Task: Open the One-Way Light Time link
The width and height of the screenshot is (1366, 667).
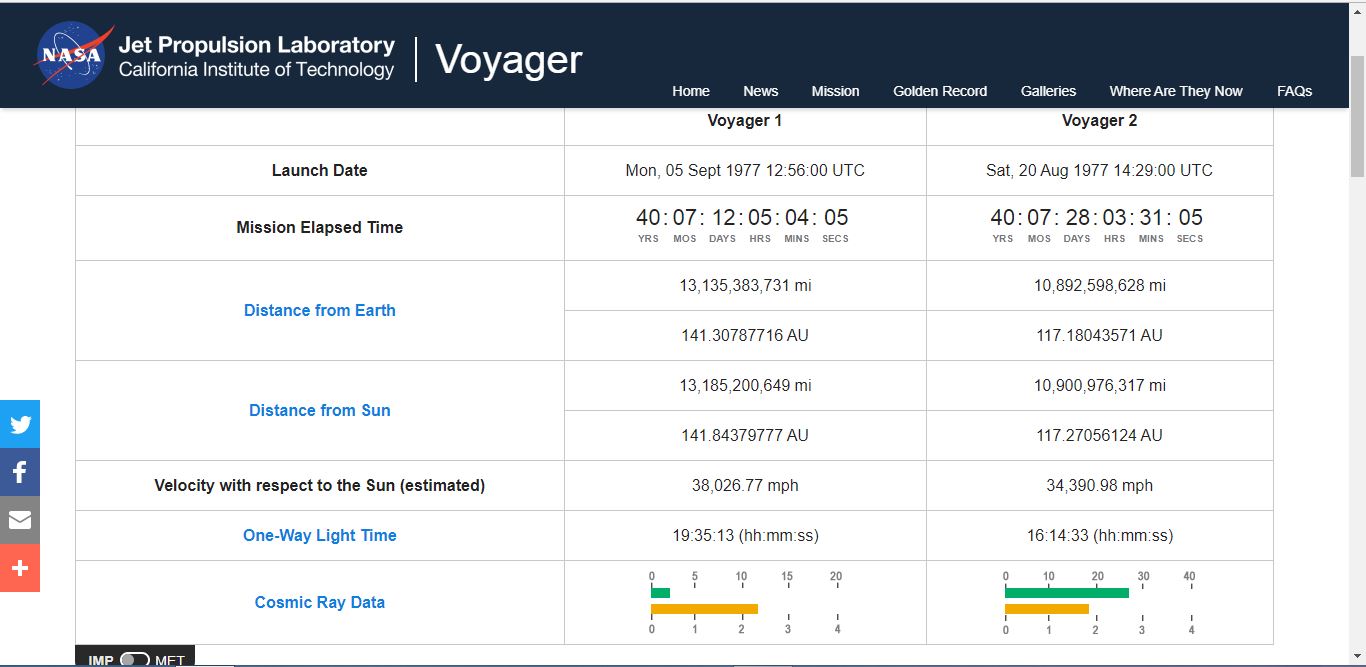Action: (320, 535)
